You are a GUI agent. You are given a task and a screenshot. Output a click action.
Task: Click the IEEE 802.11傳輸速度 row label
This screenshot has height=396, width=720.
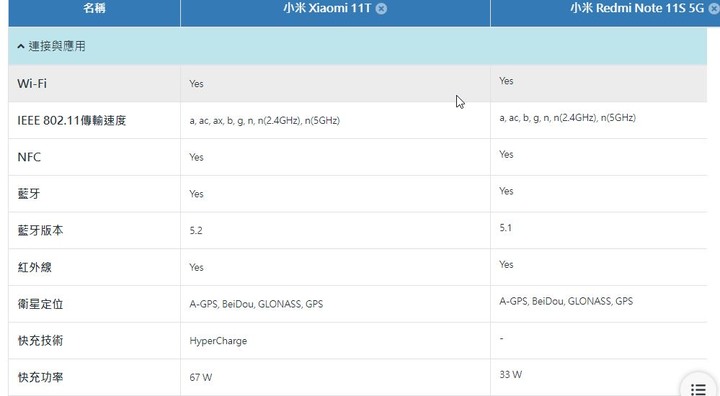(x=72, y=120)
